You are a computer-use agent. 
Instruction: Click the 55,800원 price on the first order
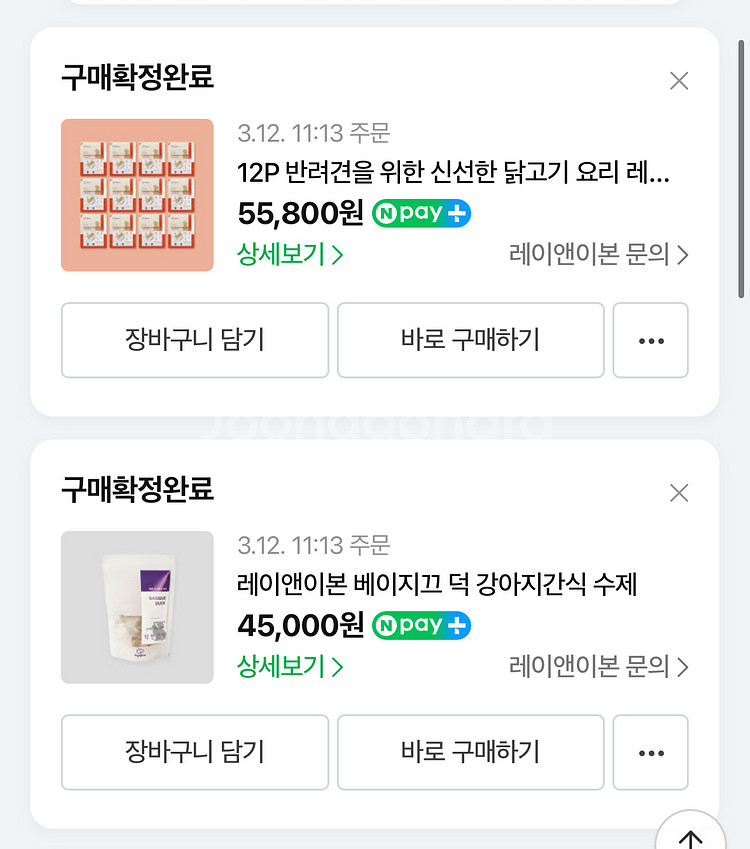coord(301,214)
